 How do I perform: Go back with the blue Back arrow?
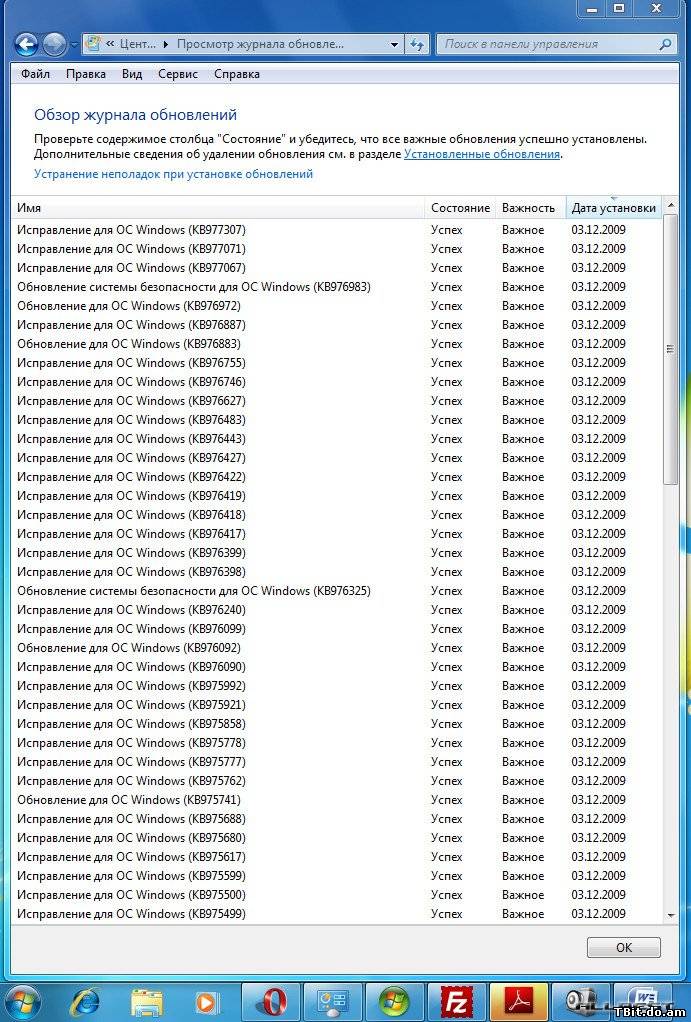[26, 44]
